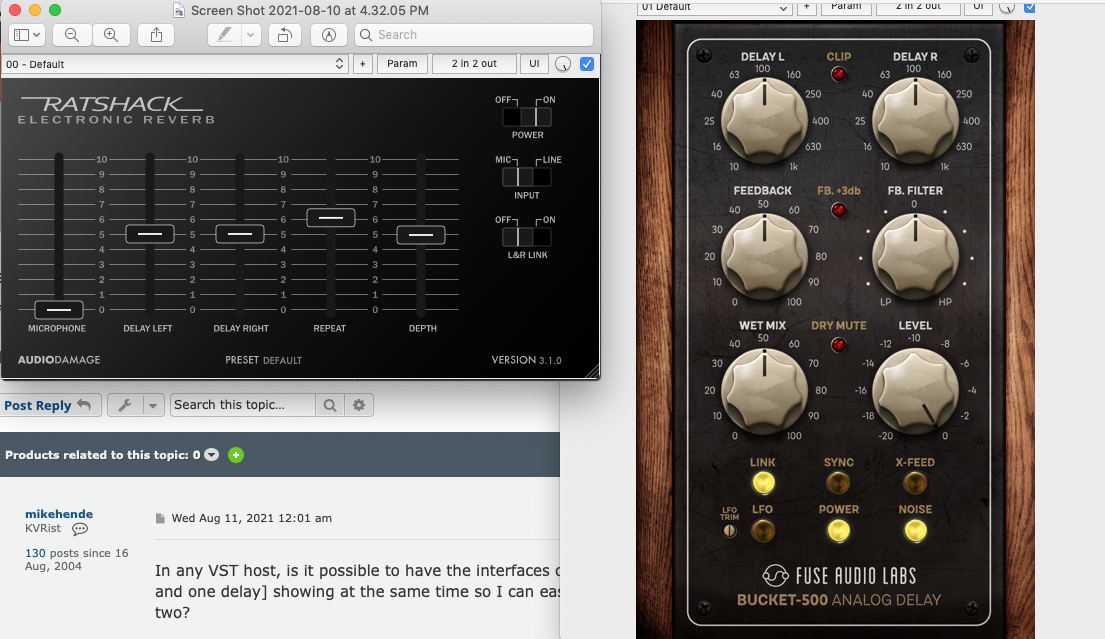Click the plus button beside 01 Default preset
The width and height of the screenshot is (1105, 639).
806,7
